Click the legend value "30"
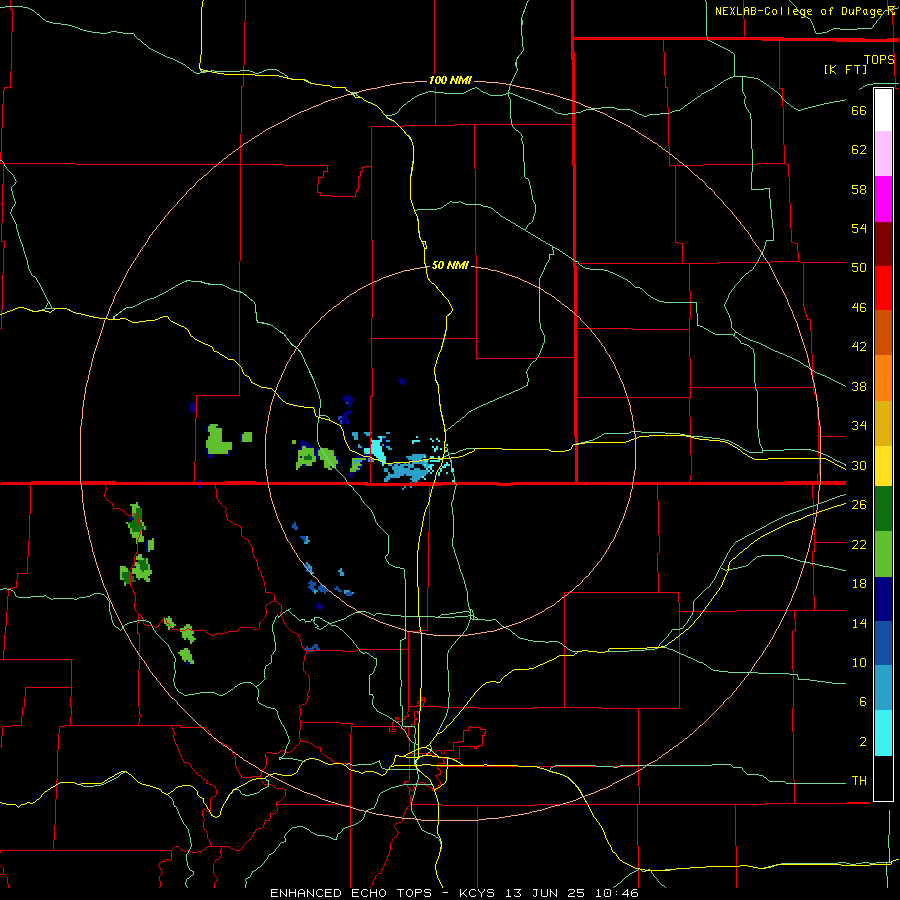900x900 pixels. click(x=859, y=465)
